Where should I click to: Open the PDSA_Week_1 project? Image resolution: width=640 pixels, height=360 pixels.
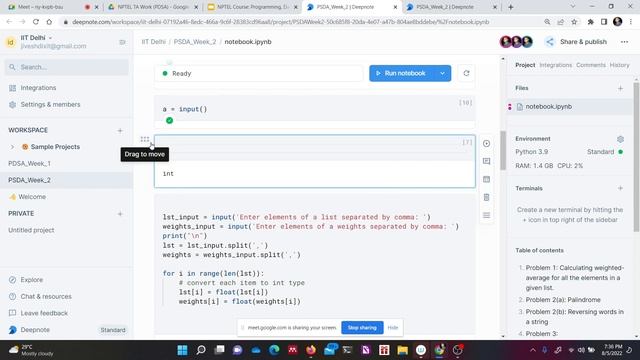pos(29,163)
